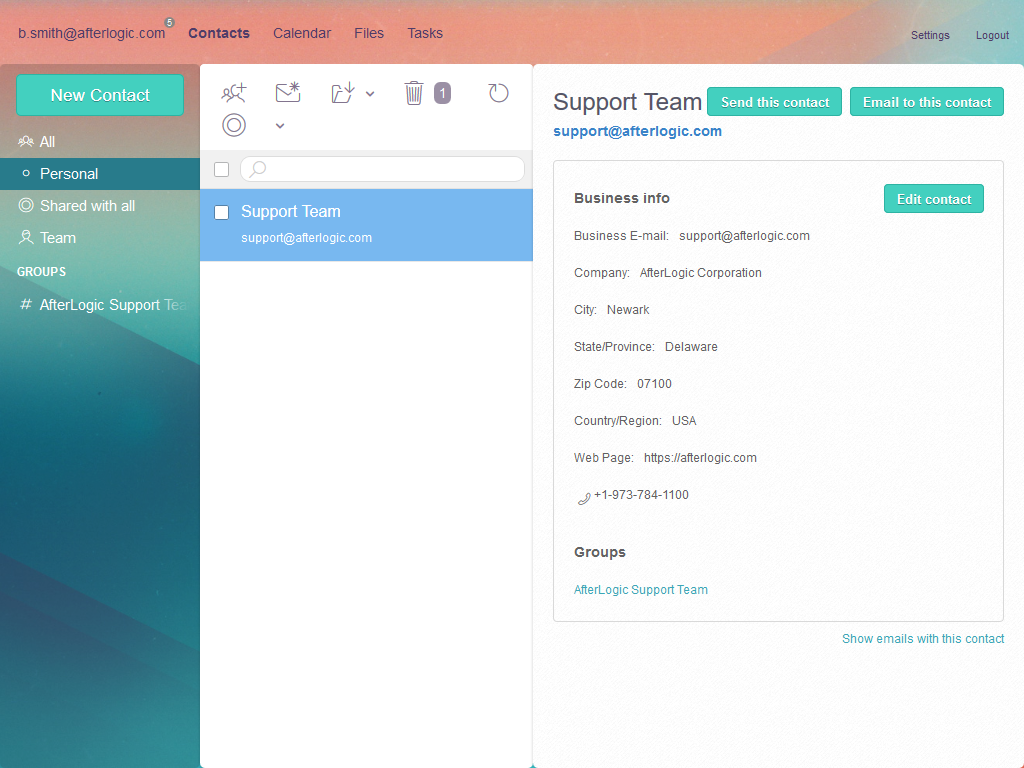This screenshot has width=1024, height=768.
Task: Open dropdown arrow next to import folder icon
Action: pos(370,94)
